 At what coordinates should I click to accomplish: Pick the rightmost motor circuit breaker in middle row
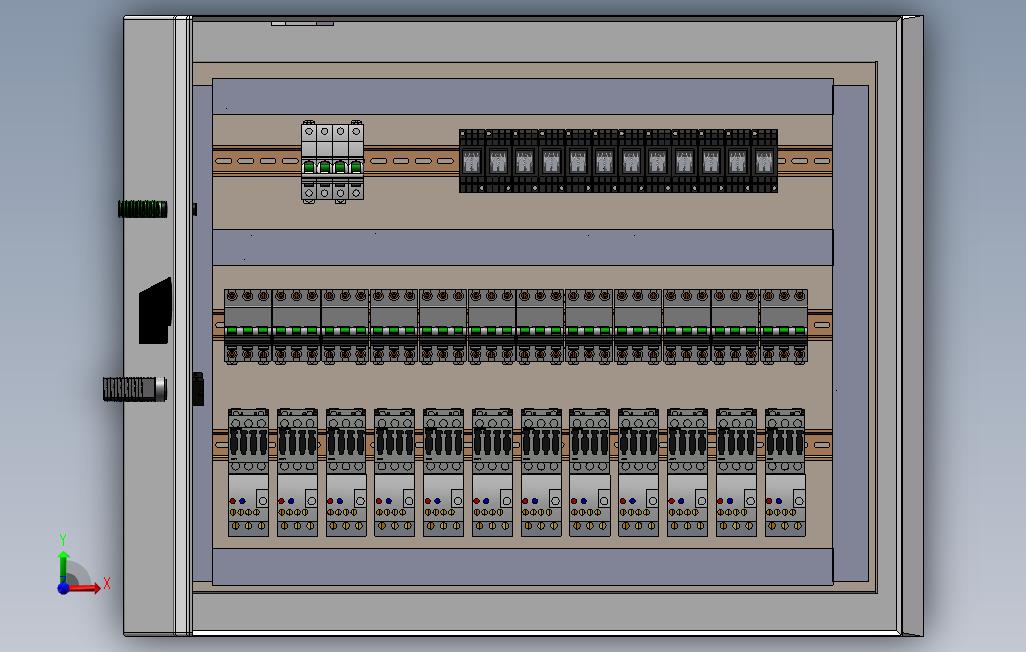(784, 327)
